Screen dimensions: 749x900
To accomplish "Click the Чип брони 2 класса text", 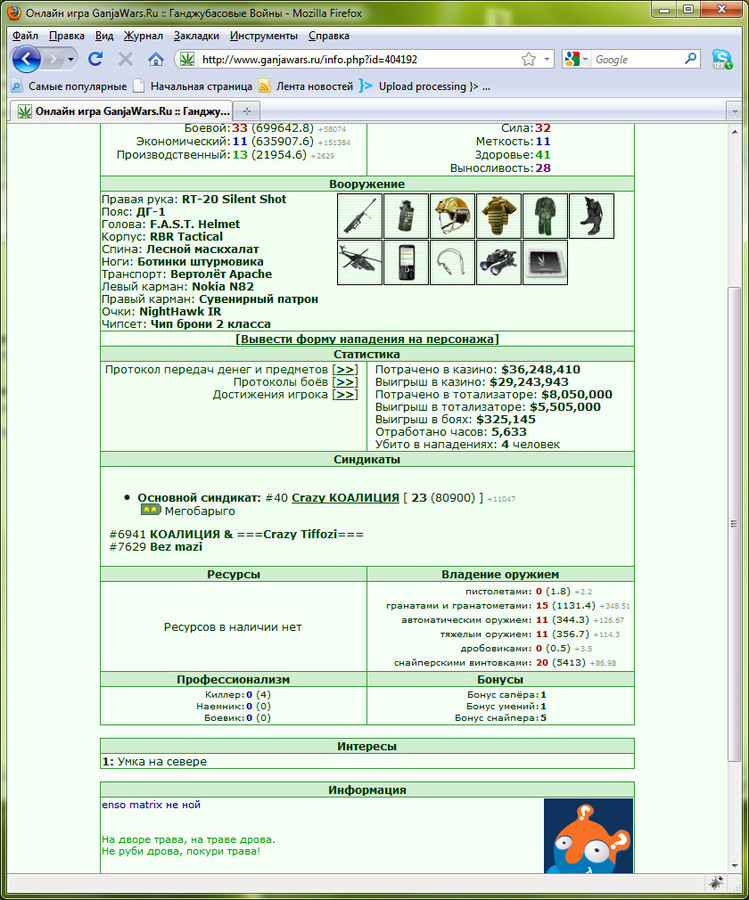I will point(210,324).
